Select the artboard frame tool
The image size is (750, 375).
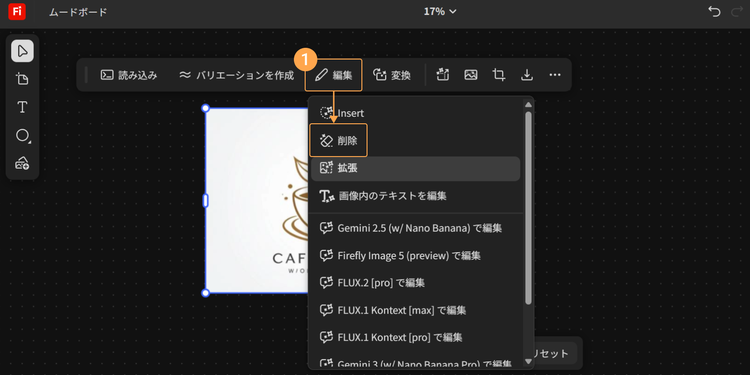(x=22, y=79)
